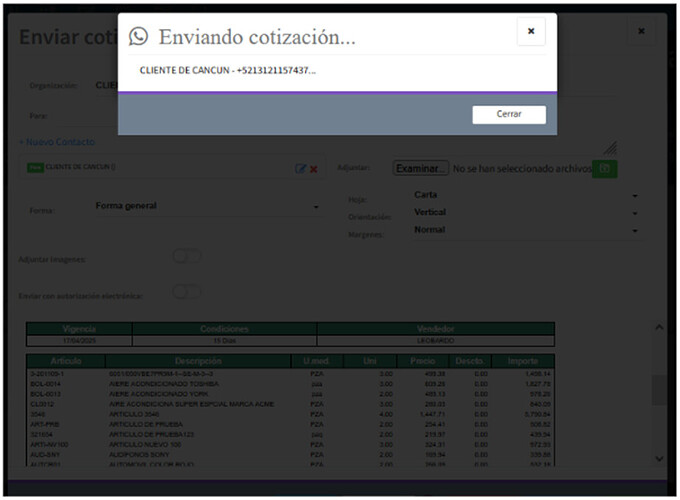Close the Enviando cotización dialog with X
The height and width of the screenshot is (500, 680).
tap(530, 32)
